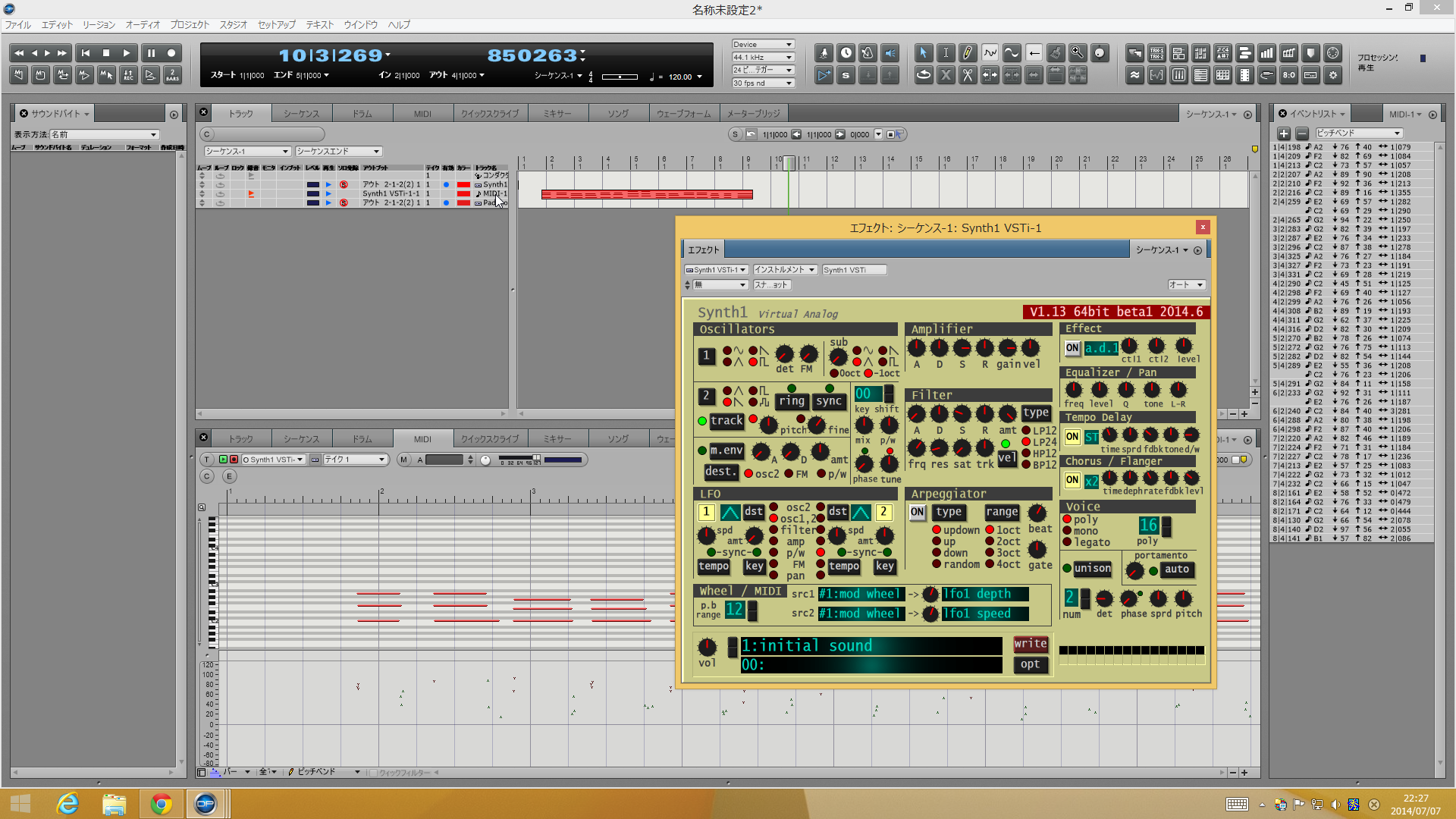This screenshot has width=1456, height=819.
Task: Open the 44.1 kHz sample rate dropdown
Action: [x=762, y=58]
